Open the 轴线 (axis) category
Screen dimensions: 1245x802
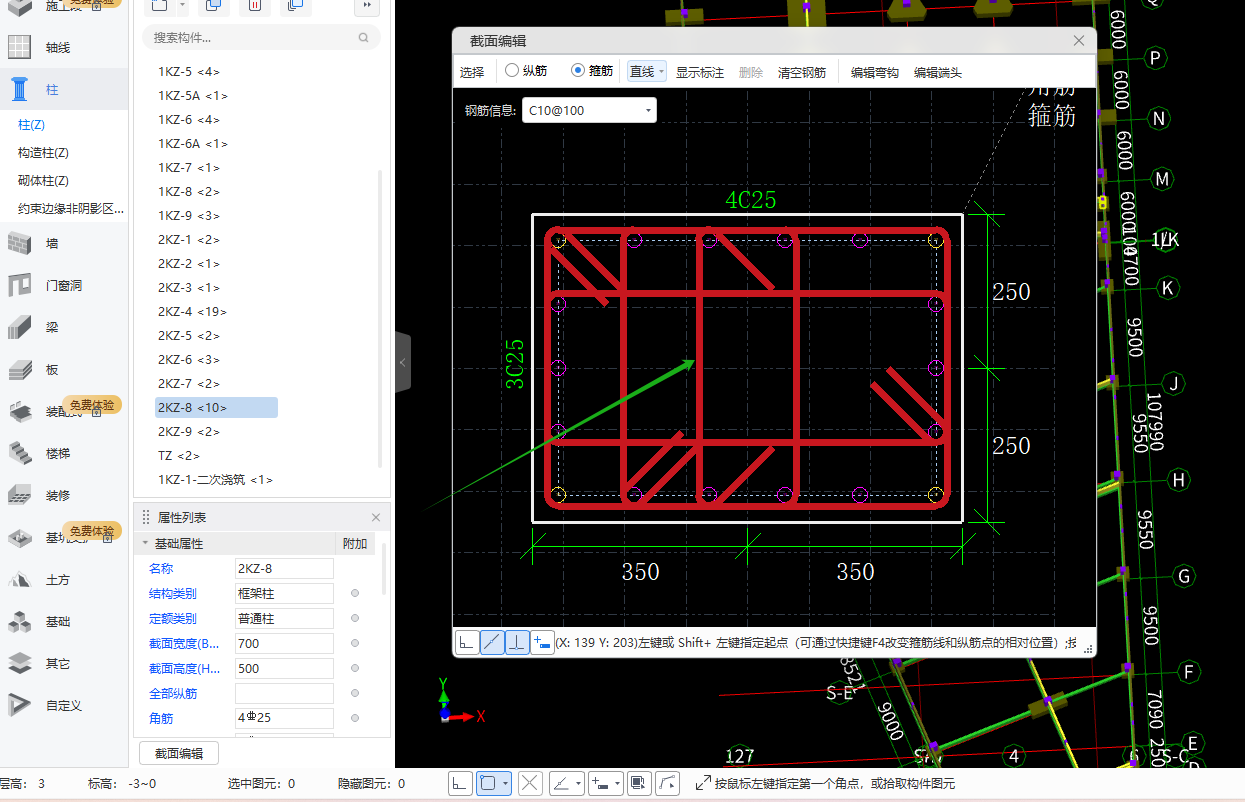58,48
